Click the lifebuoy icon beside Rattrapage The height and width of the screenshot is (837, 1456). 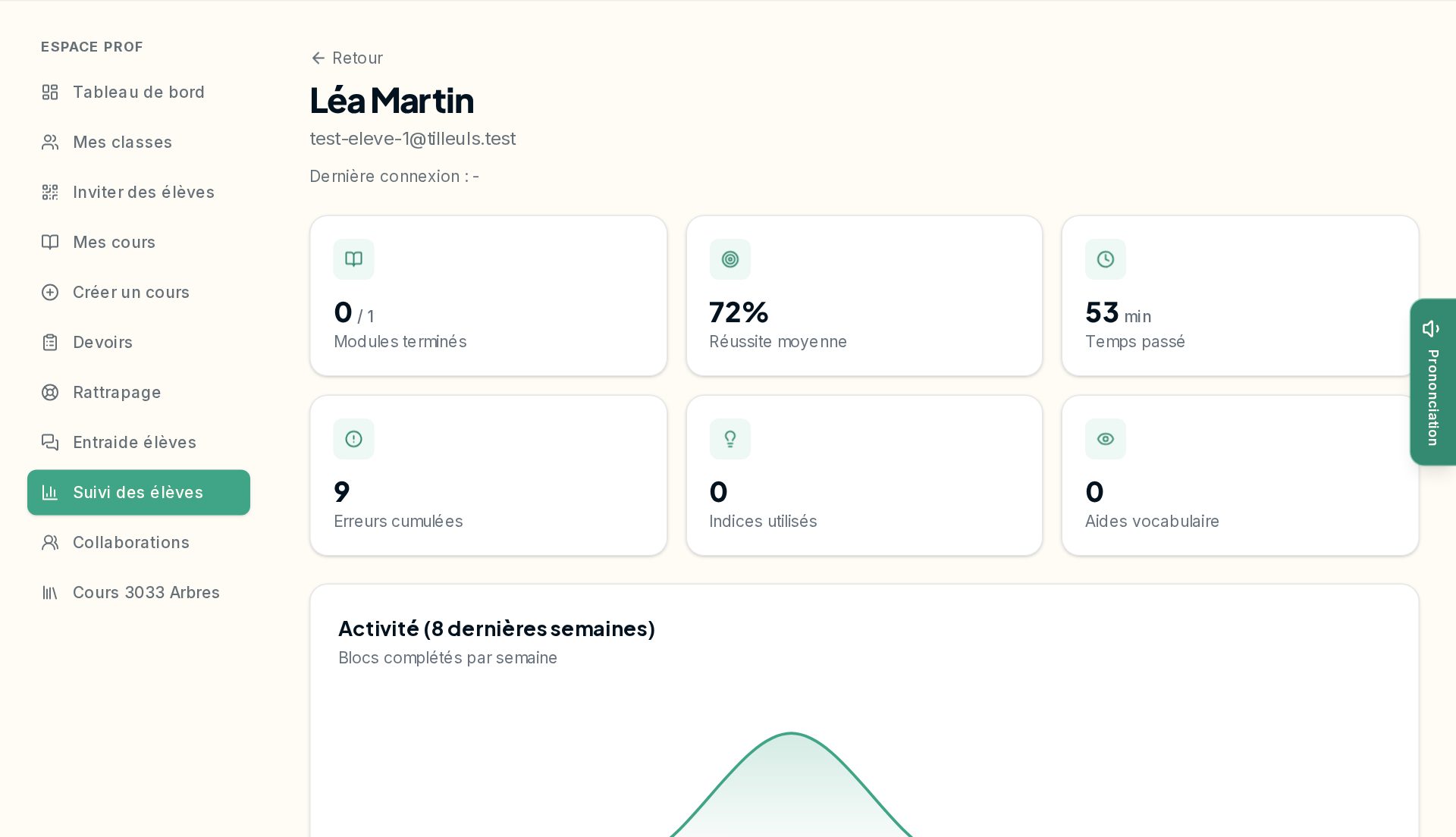50,393
